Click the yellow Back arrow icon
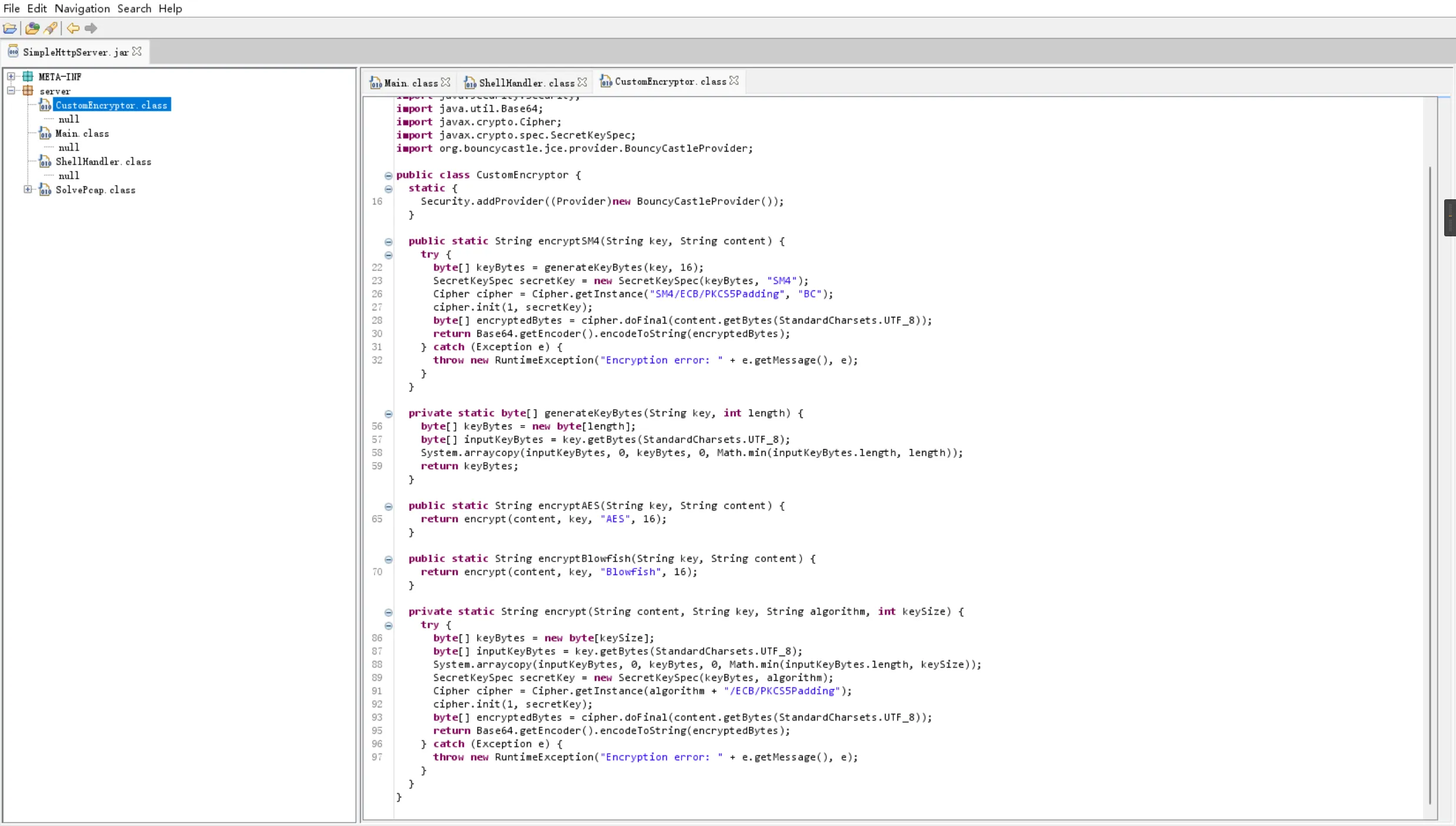1456x826 pixels. [x=73, y=28]
